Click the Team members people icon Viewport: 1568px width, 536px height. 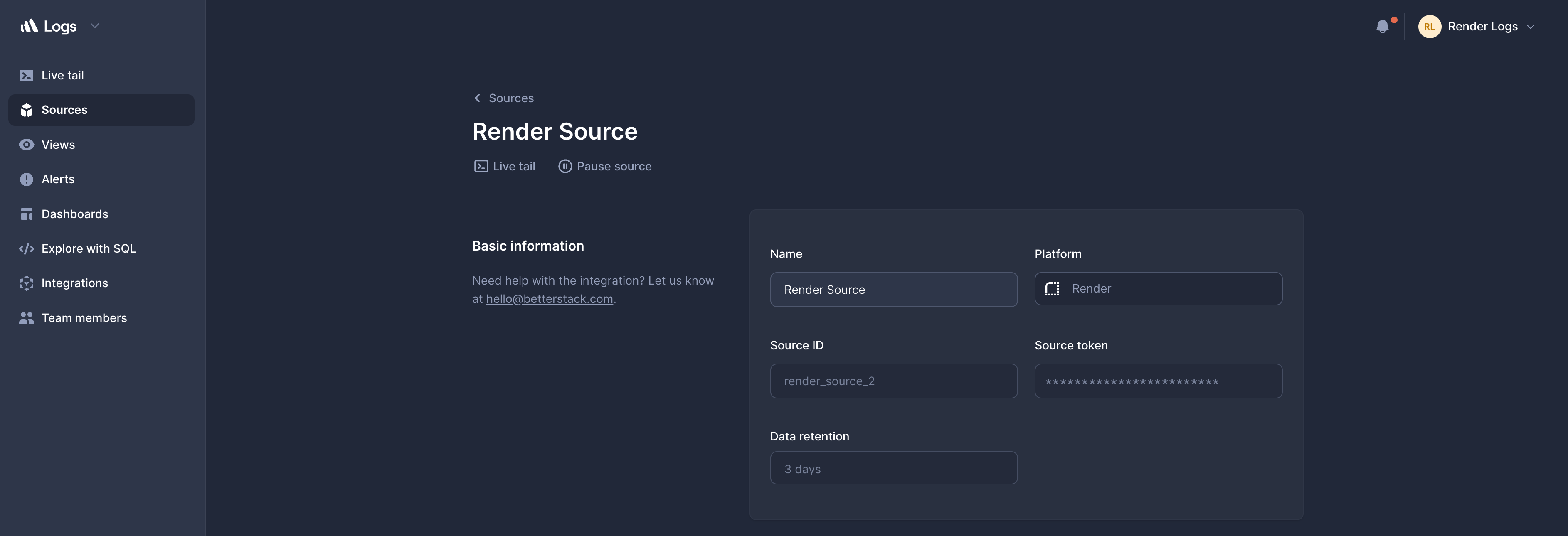[26, 317]
